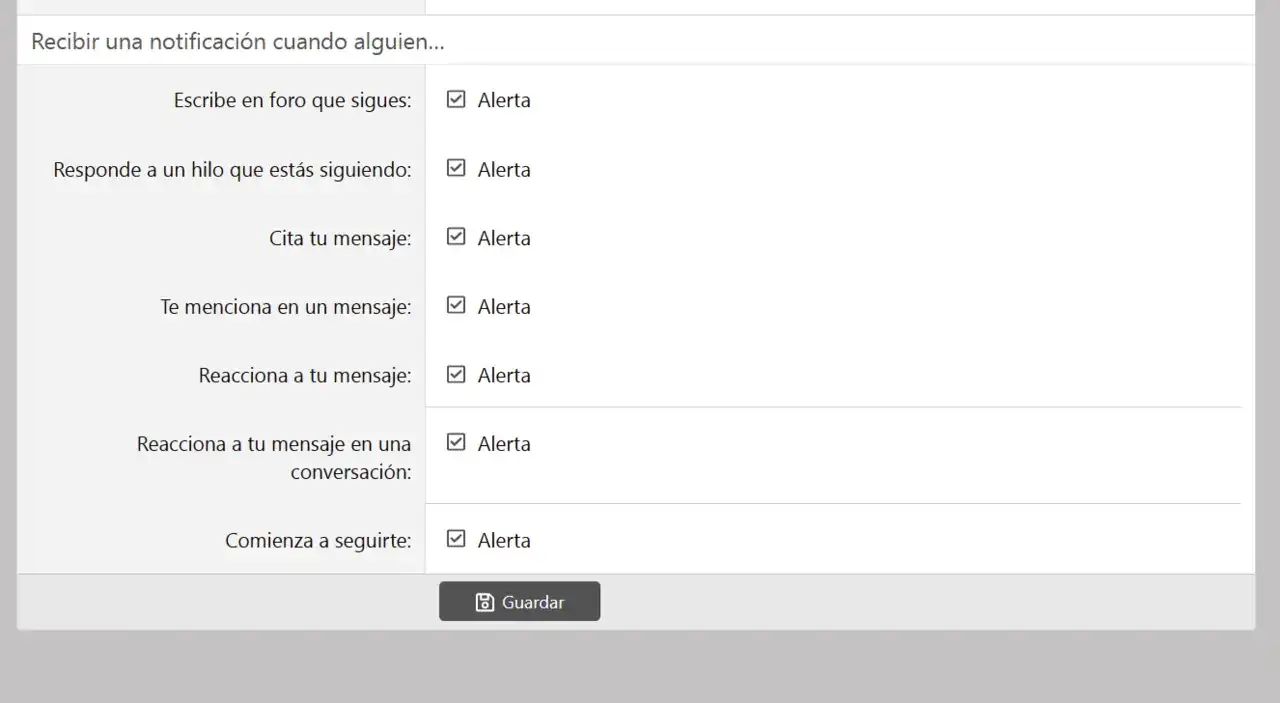Click the 'Recibir una notificación cuando alguien...' header

pyautogui.click(x=238, y=42)
